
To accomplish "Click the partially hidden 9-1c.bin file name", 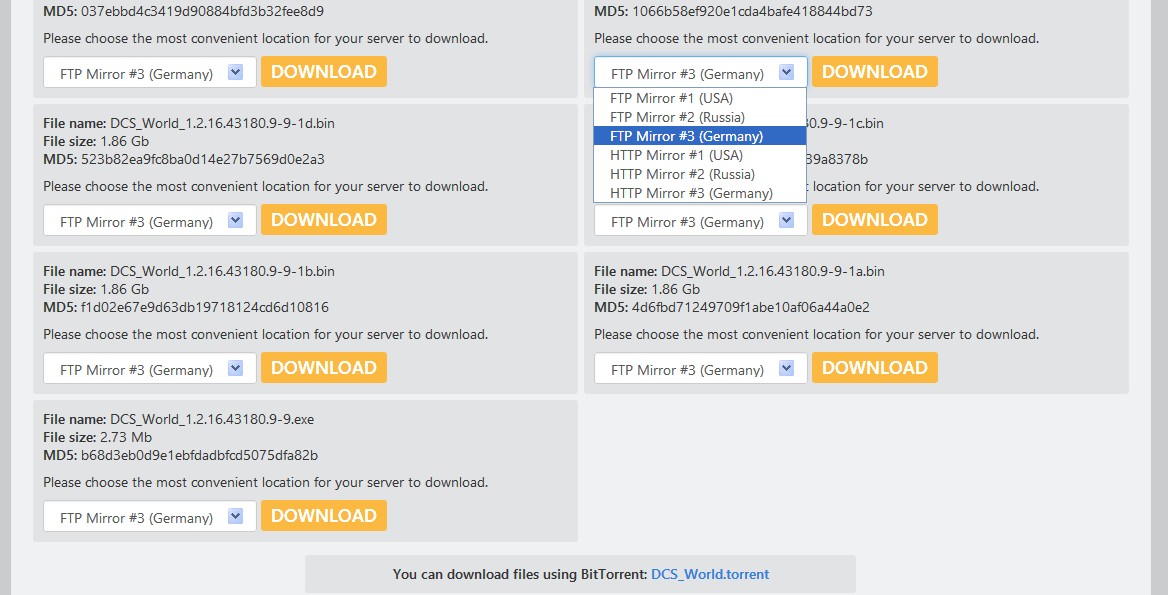I will [845, 124].
